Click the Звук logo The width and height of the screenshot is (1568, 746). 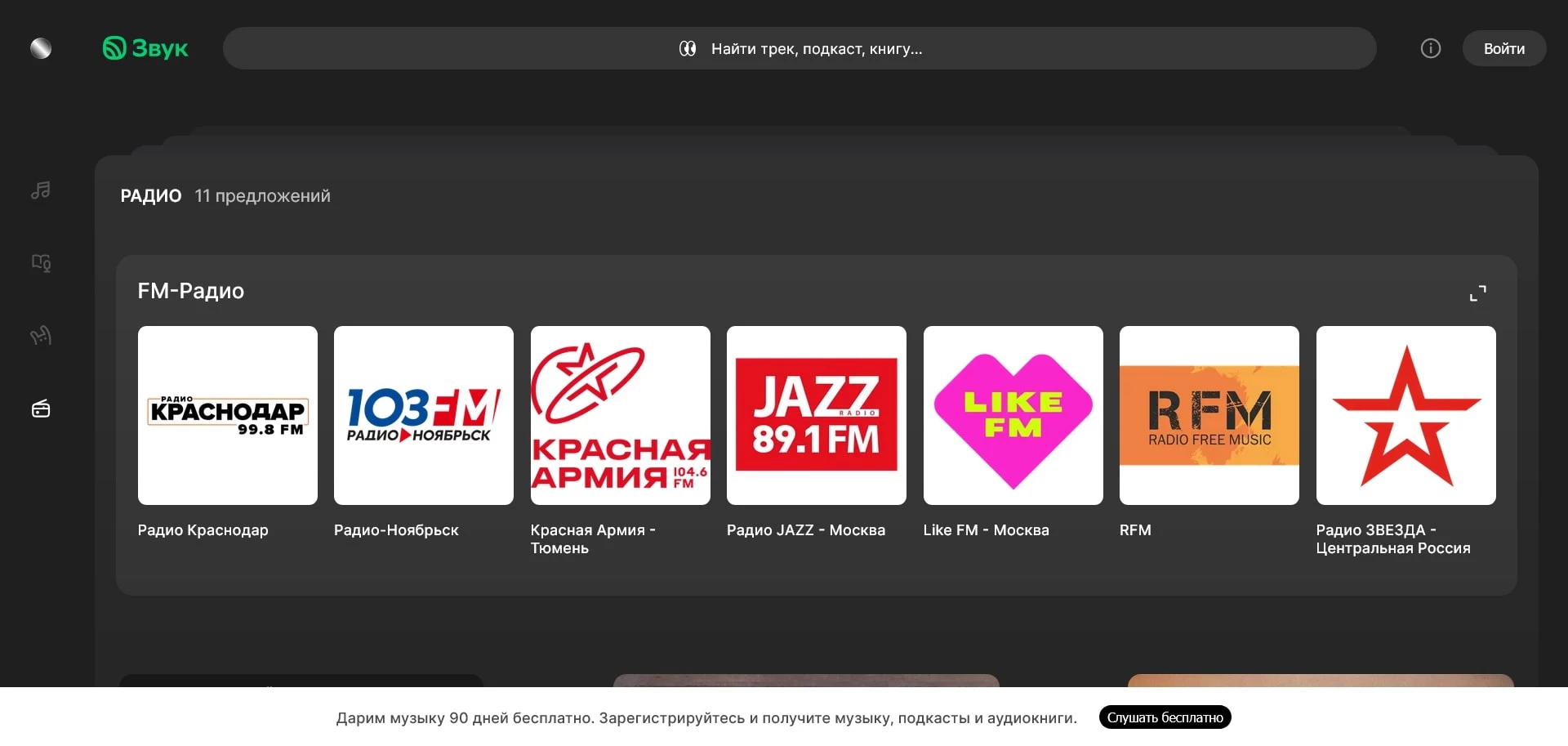point(145,48)
